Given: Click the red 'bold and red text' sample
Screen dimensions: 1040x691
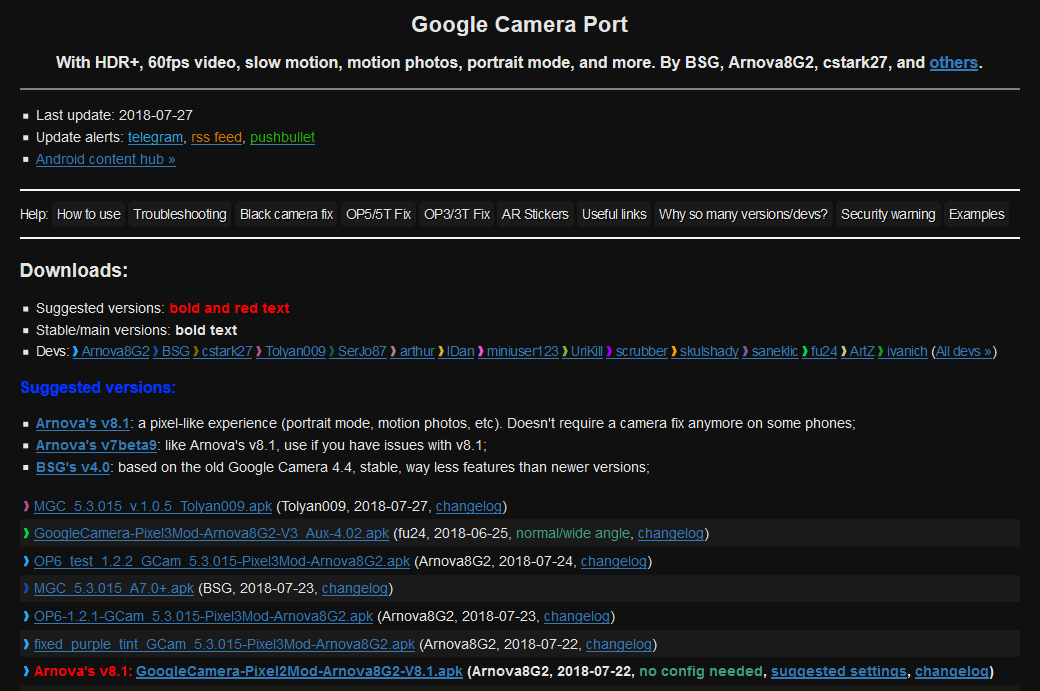Looking at the screenshot, I should tap(229, 308).
